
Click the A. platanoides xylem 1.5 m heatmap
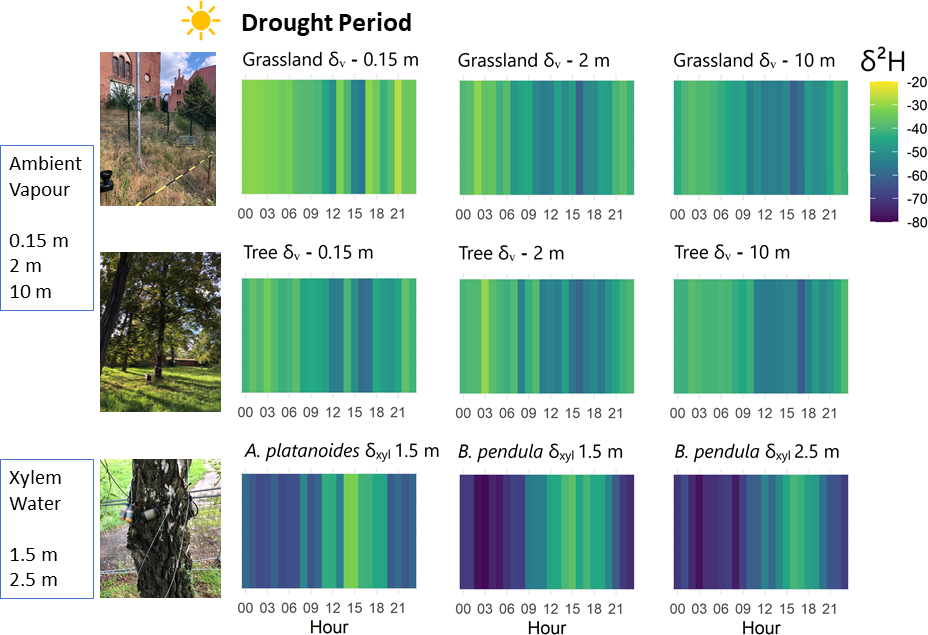(329, 531)
